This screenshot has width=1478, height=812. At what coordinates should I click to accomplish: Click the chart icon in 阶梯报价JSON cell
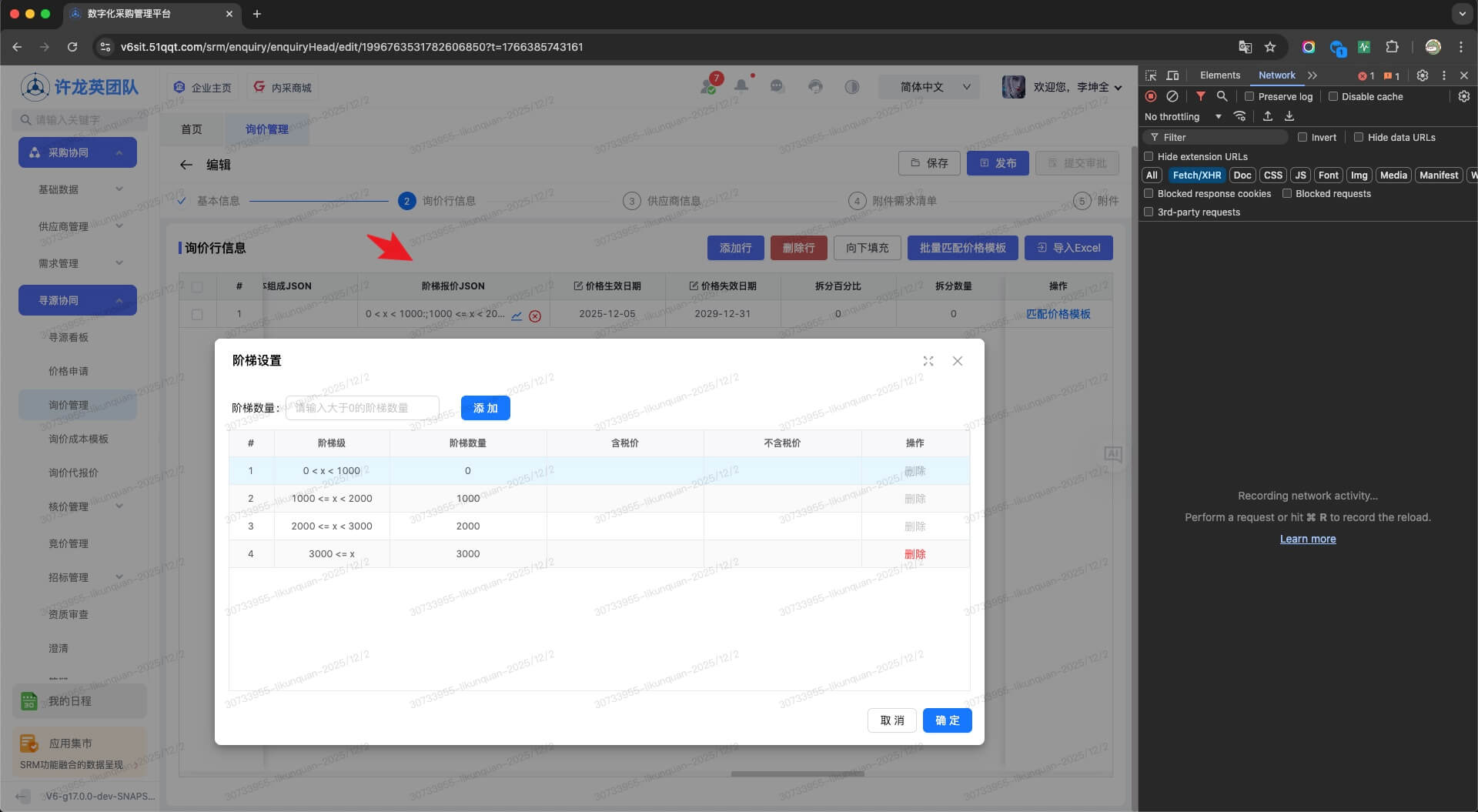point(517,316)
